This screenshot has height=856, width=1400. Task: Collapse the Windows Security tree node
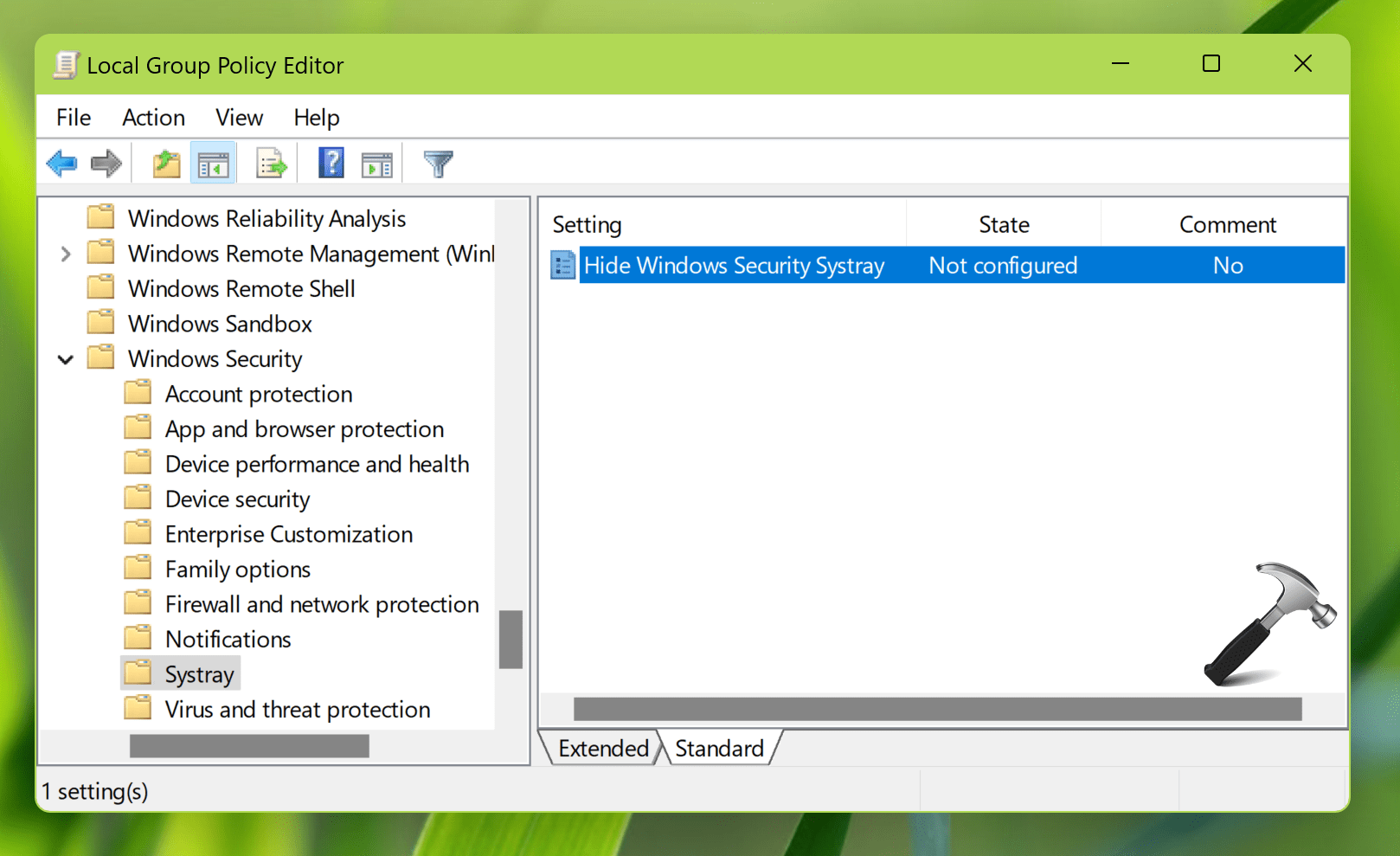tap(64, 358)
